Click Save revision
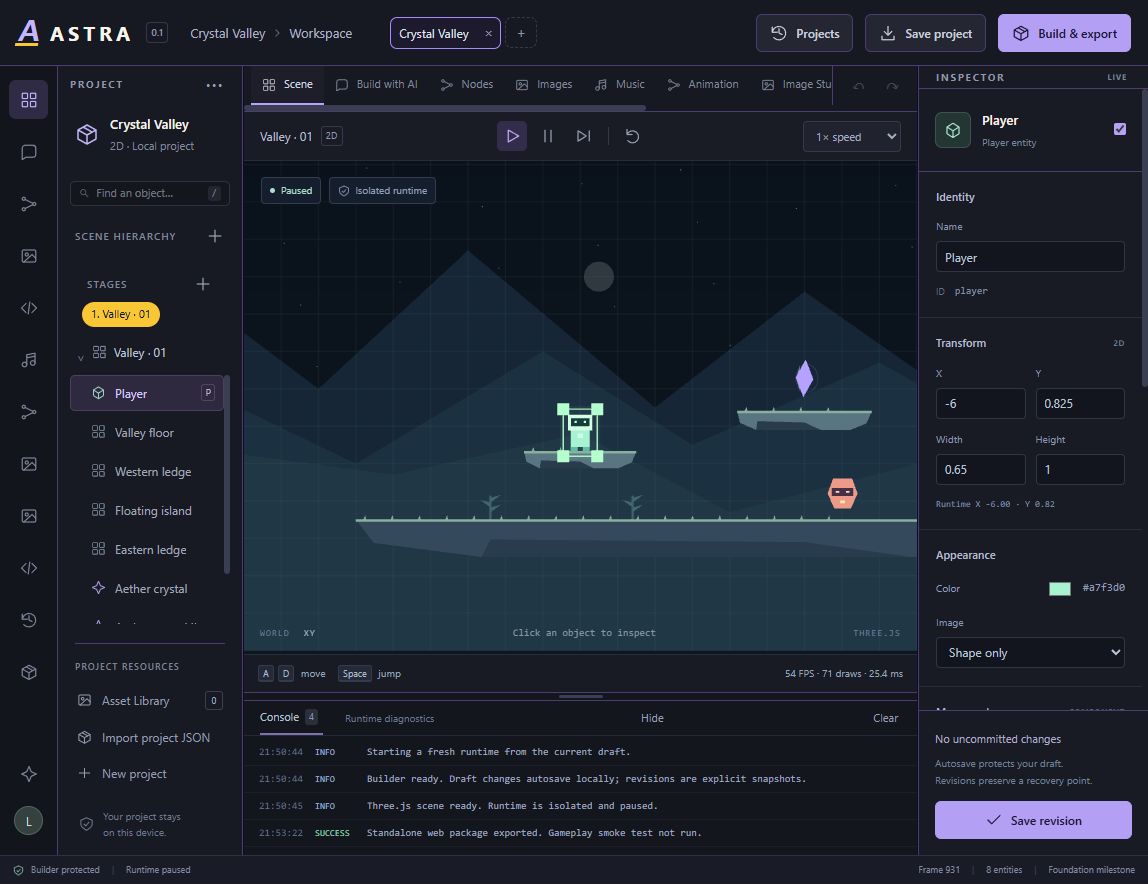Screen dimensions: 1148x884 coord(1032,820)
